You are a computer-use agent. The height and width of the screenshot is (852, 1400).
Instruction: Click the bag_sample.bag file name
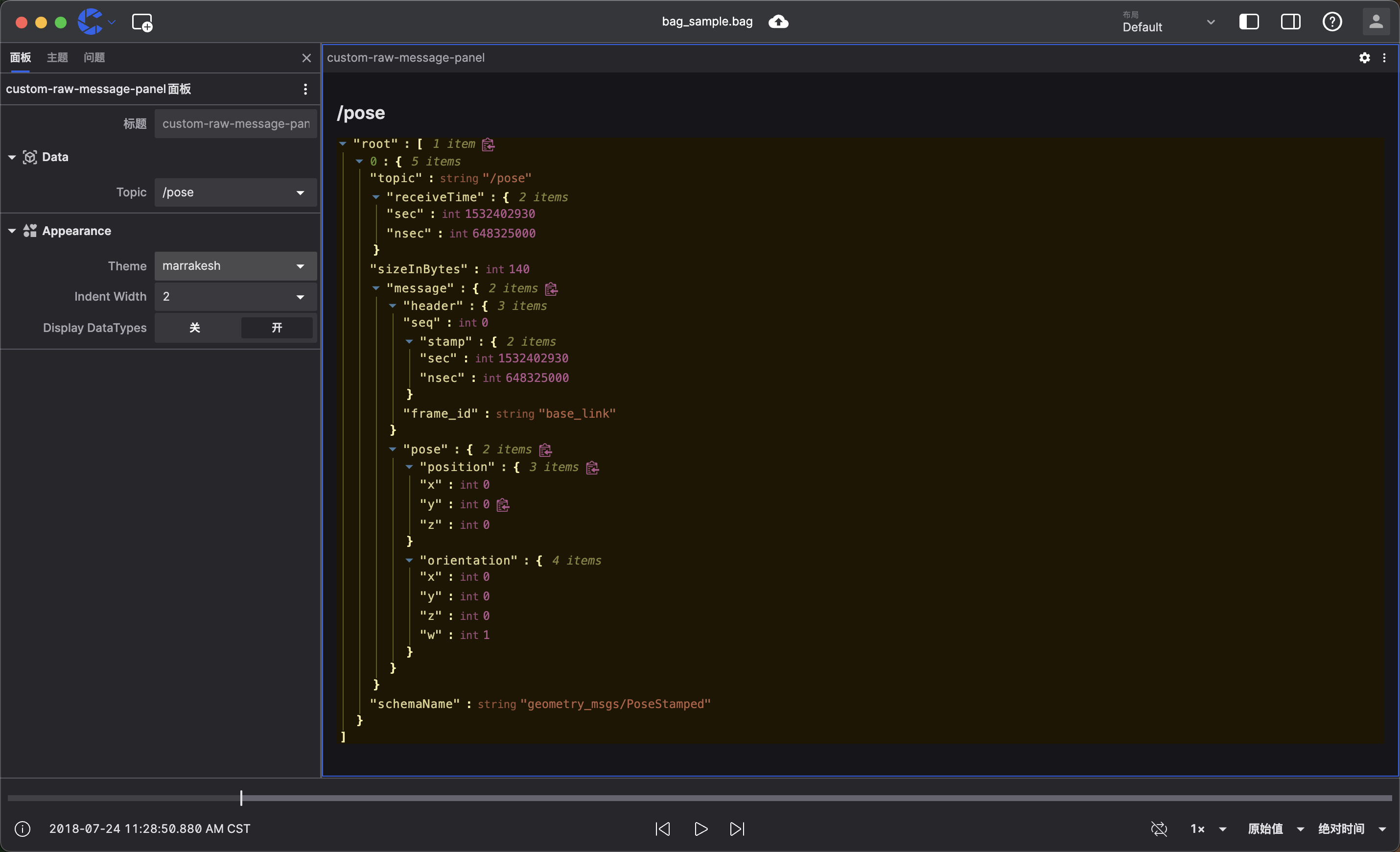tap(707, 22)
